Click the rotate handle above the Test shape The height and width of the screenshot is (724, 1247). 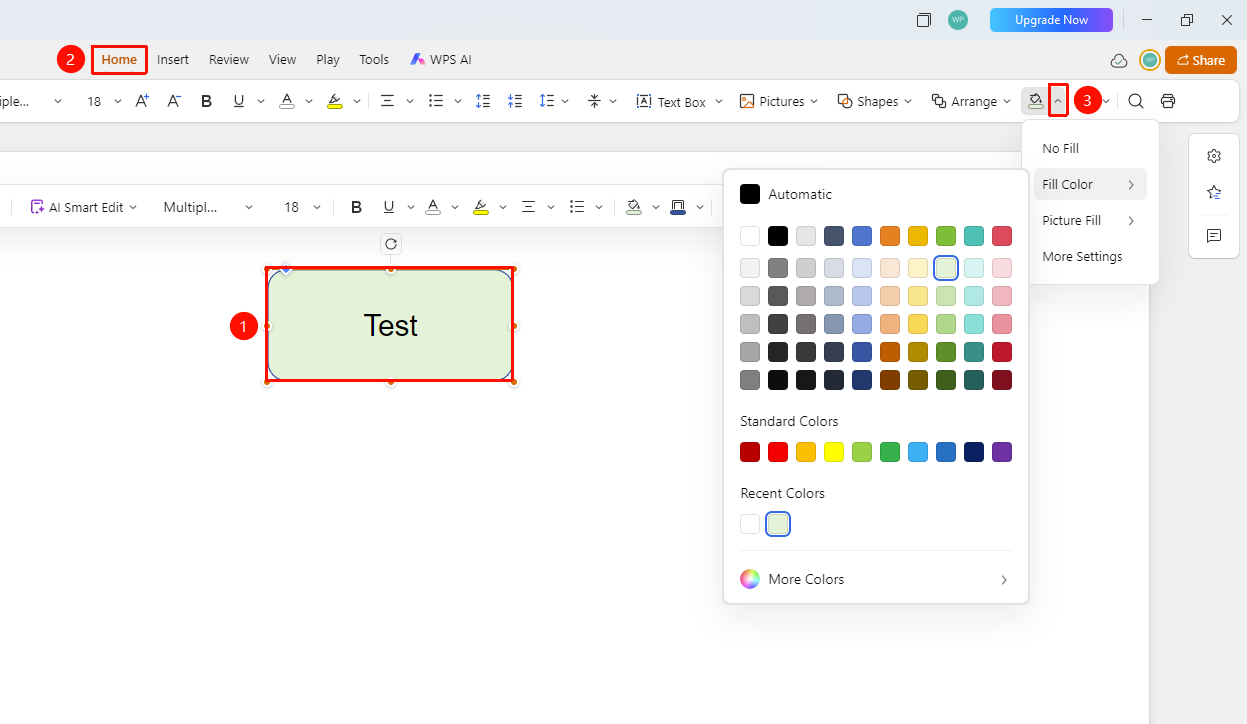pyautogui.click(x=391, y=244)
